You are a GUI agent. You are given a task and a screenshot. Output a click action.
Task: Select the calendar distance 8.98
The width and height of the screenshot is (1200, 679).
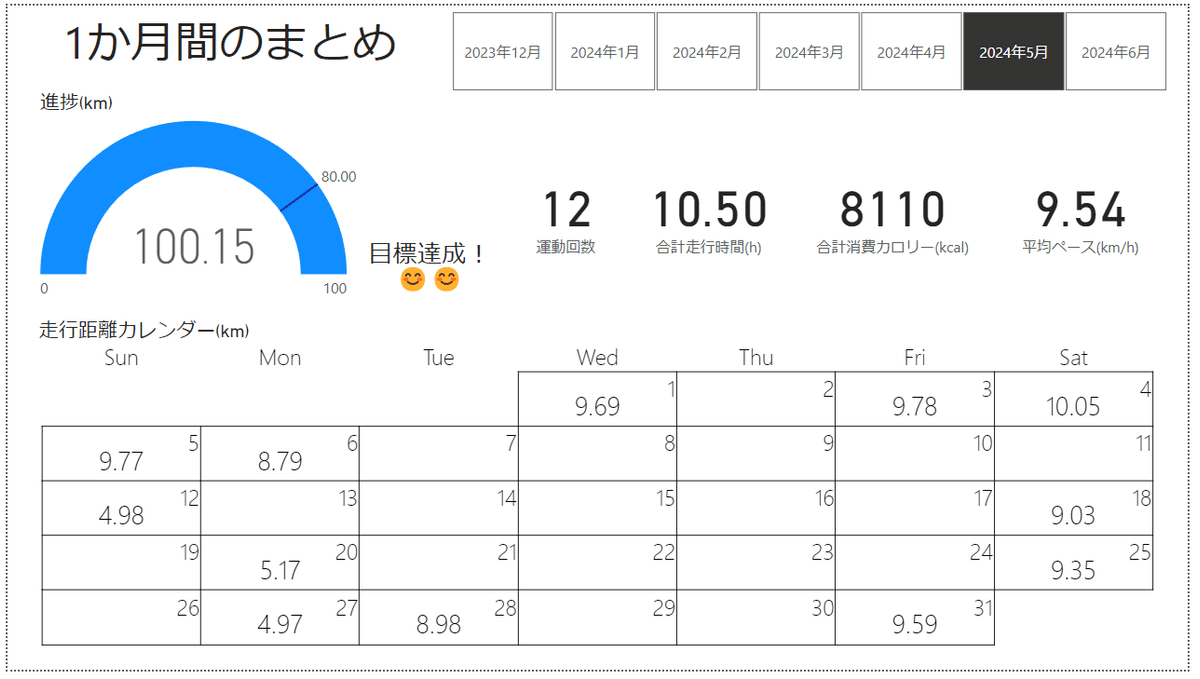click(x=439, y=626)
